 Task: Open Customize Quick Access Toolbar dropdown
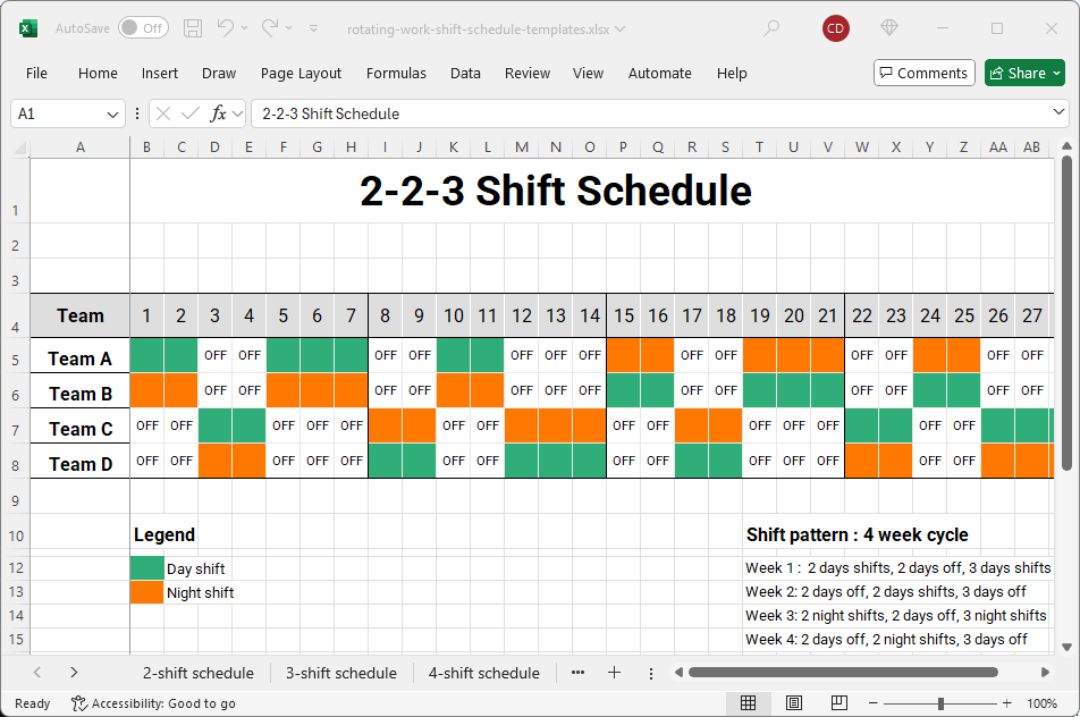[x=313, y=29]
